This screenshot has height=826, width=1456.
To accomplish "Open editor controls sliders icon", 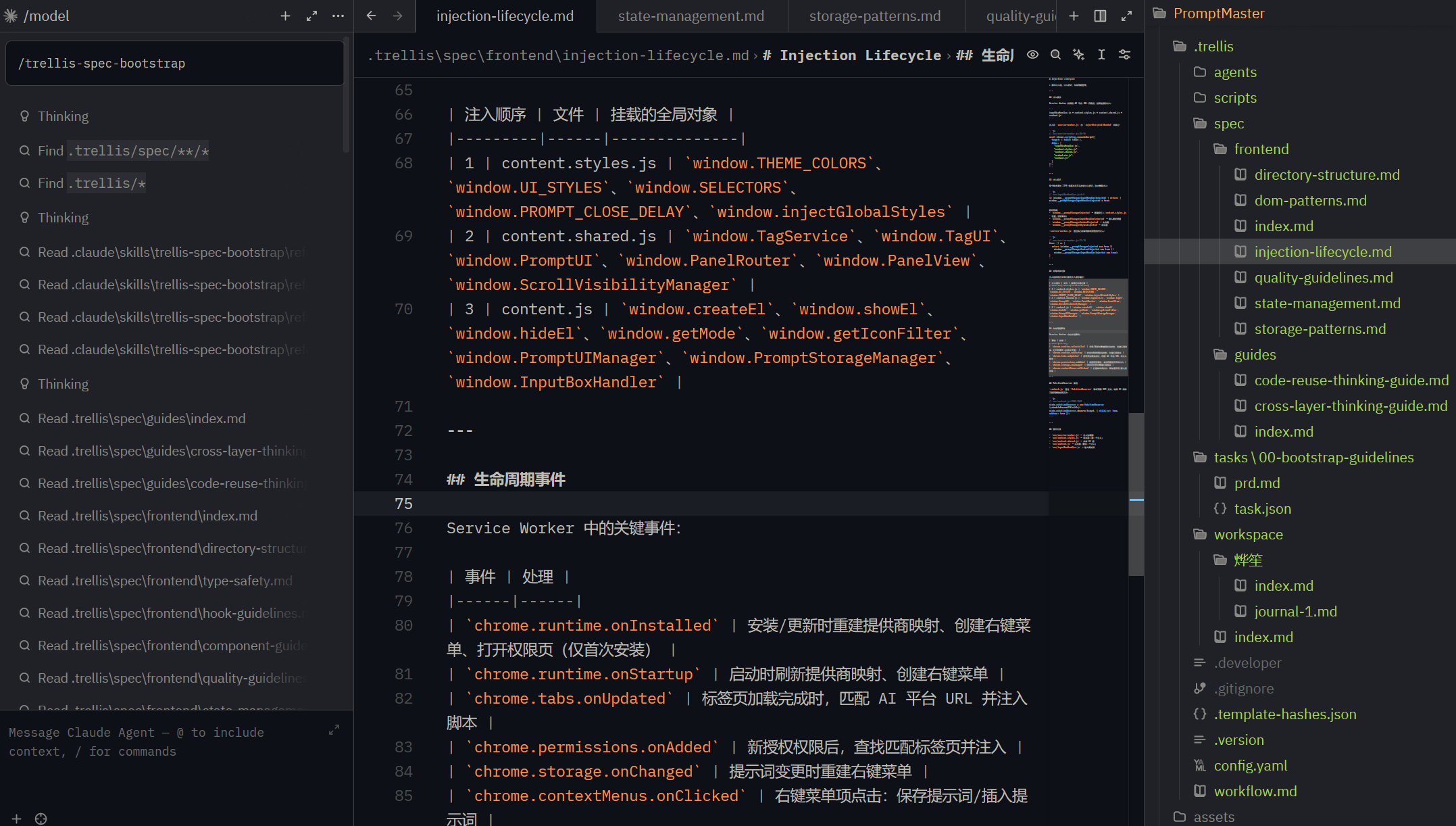I will coord(1124,55).
